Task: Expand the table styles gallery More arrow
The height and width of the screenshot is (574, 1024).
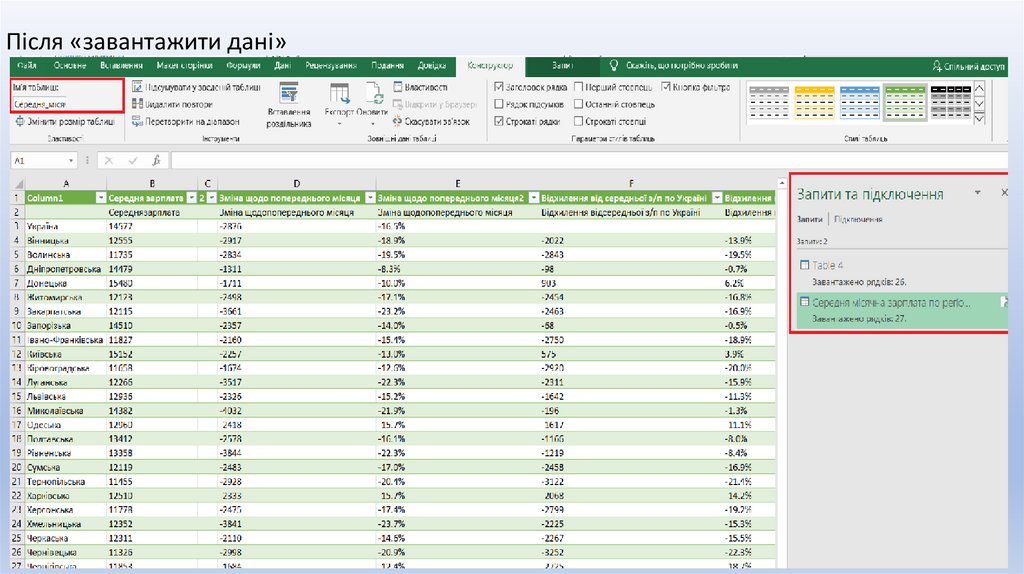Action: pyautogui.click(x=979, y=121)
